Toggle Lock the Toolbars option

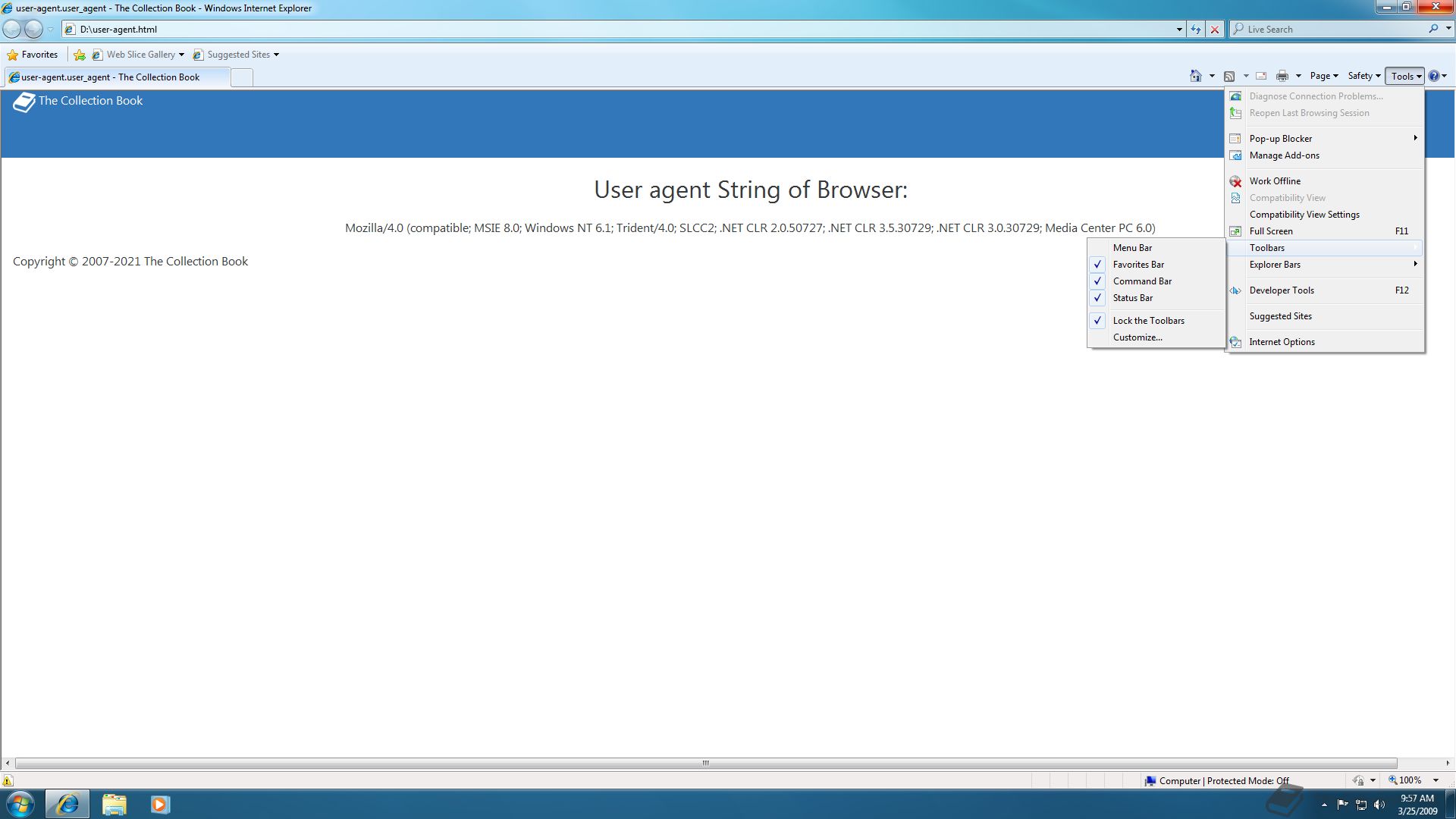[1156, 321]
